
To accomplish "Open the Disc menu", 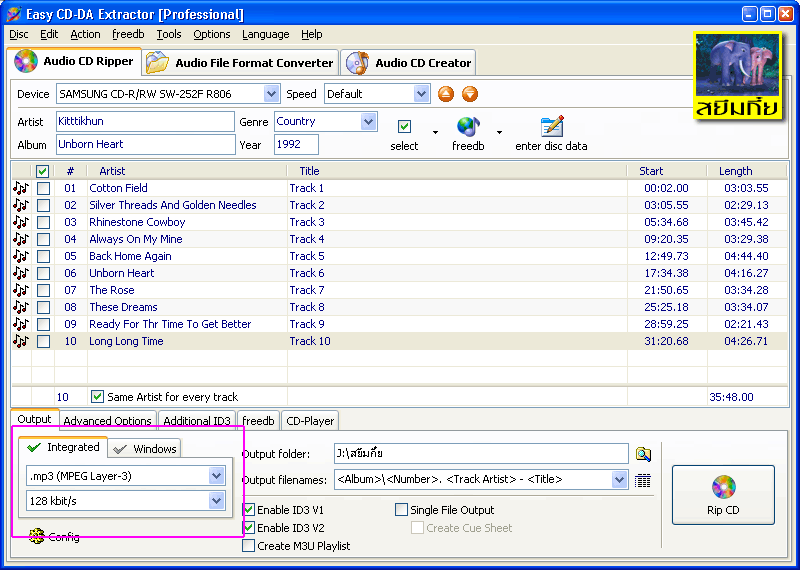I will tap(19, 34).
